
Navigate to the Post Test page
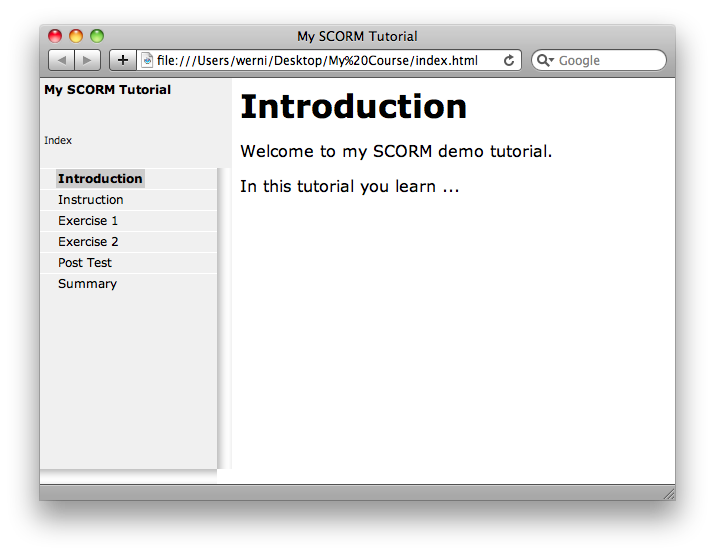coord(85,263)
